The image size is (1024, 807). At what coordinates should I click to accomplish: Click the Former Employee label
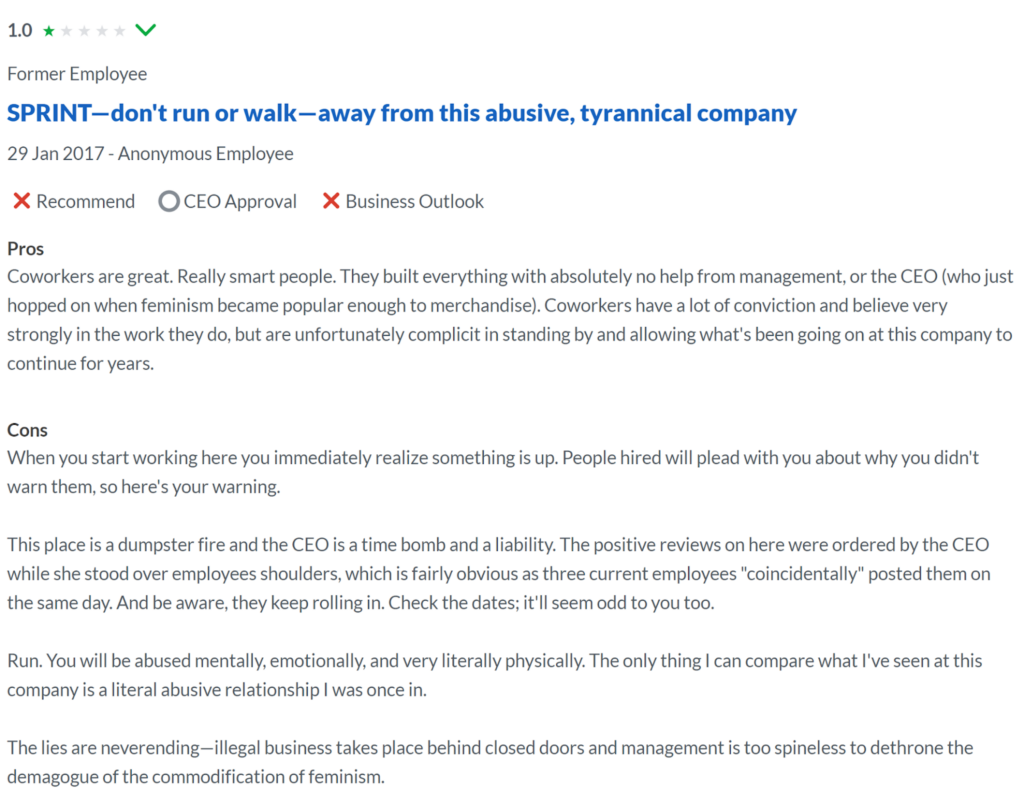[77, 74]
